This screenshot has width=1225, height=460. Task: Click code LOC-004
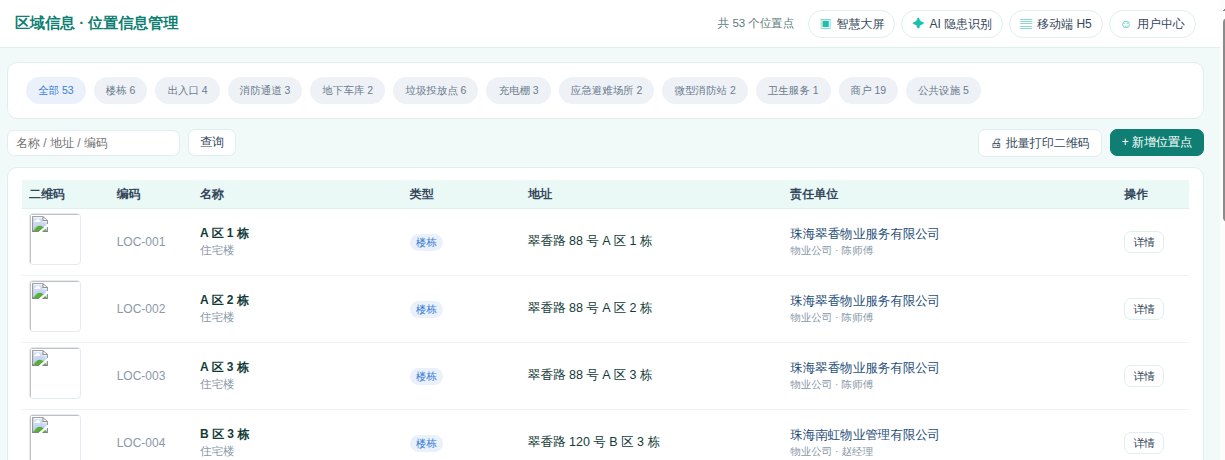point(141,443)
